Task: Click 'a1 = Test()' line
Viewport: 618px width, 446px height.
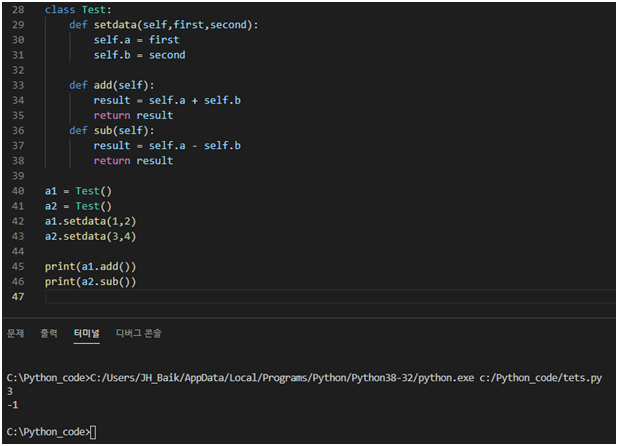Action: 78,191
